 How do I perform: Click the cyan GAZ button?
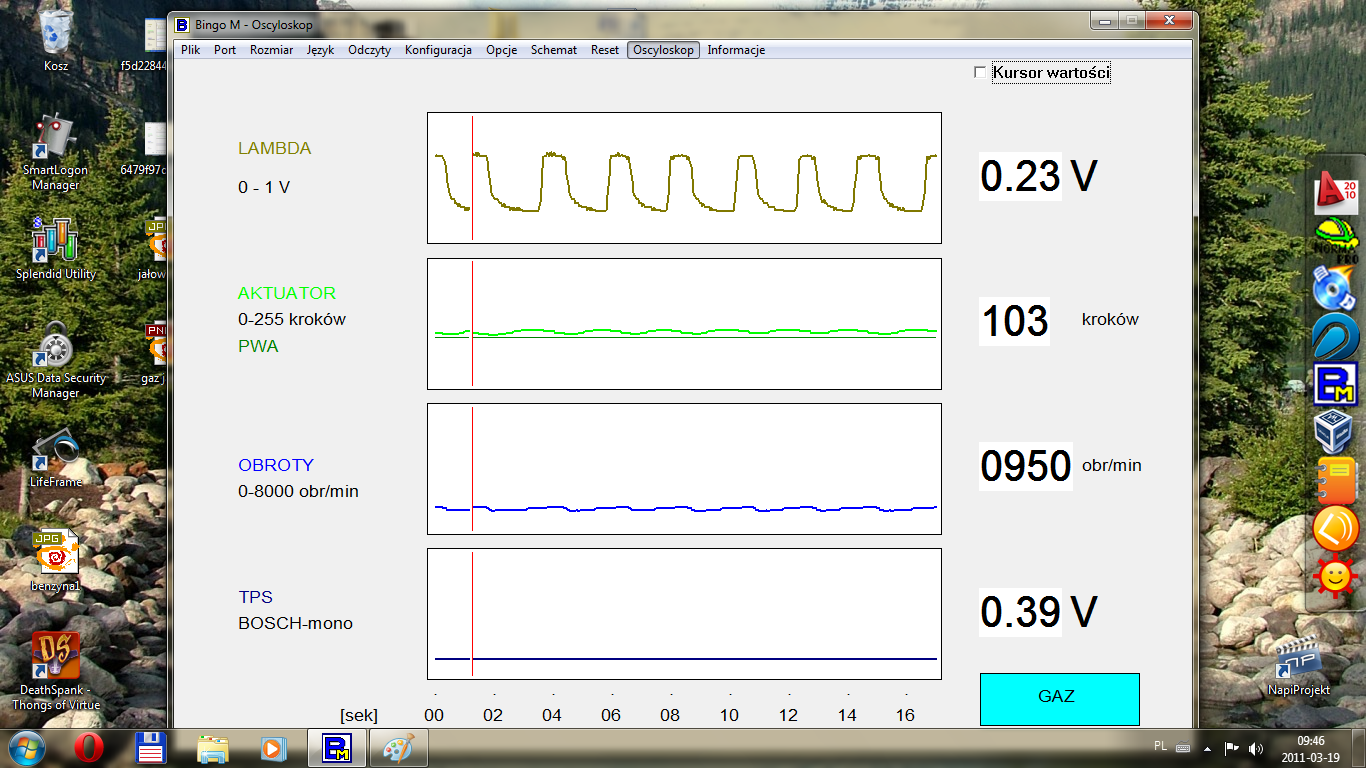click(x=1059, y=698)
